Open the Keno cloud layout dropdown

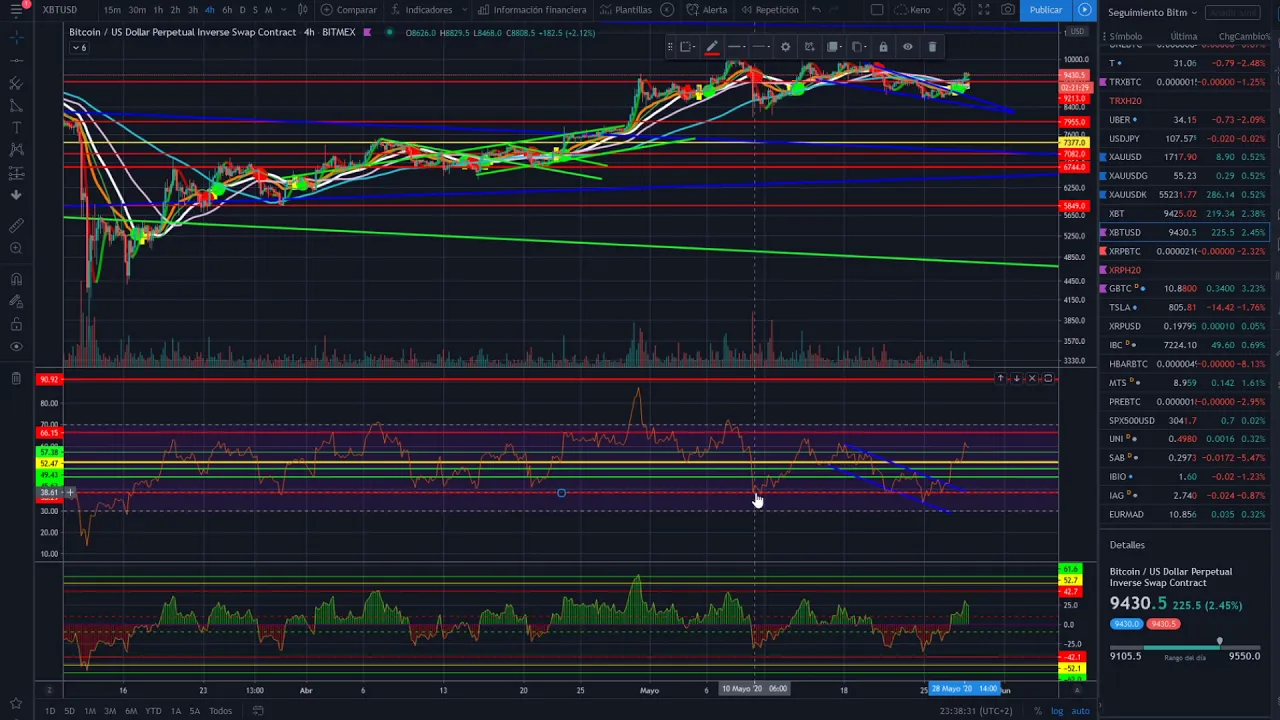(x=918, y=10)
